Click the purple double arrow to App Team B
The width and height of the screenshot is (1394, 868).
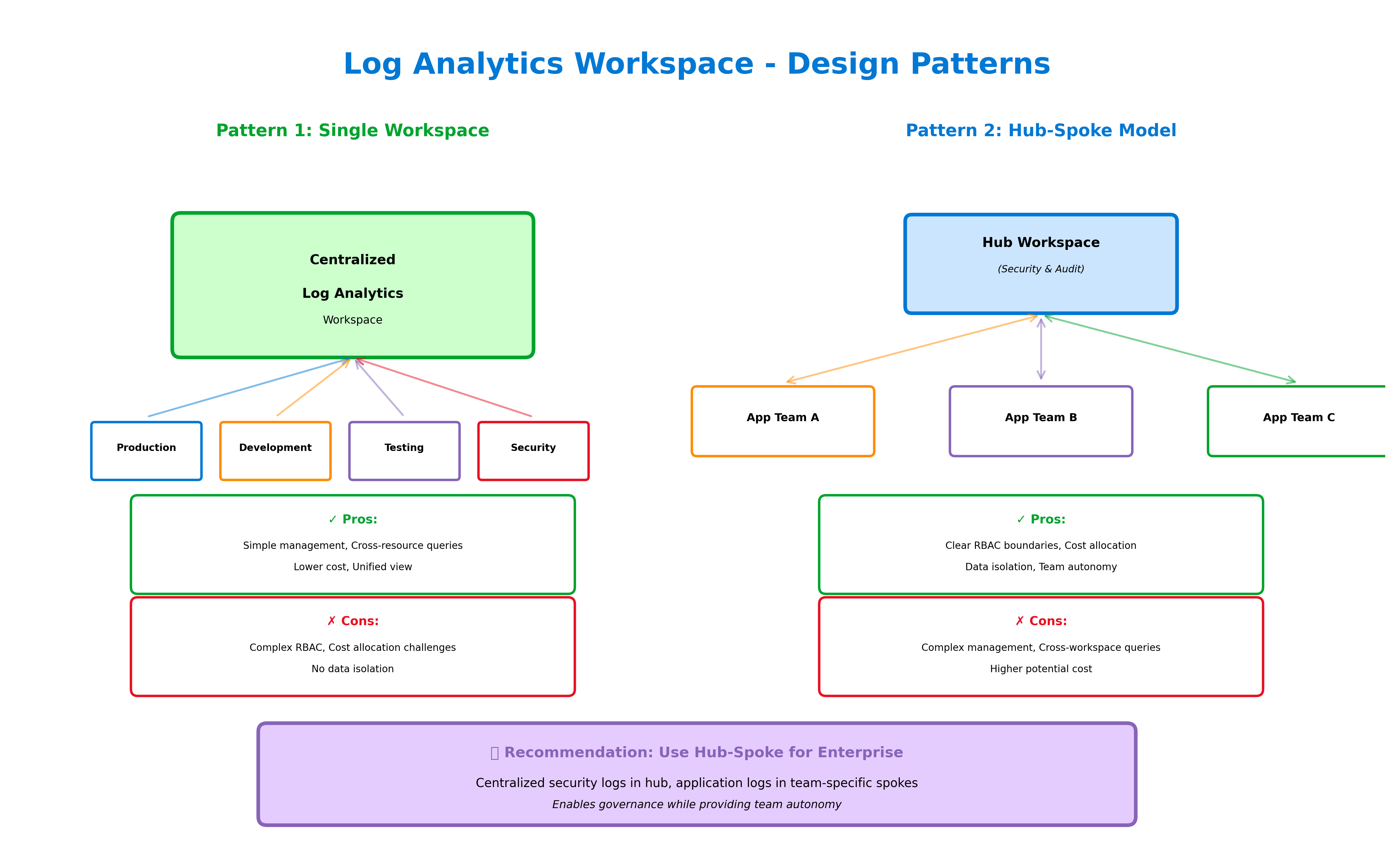point(1040,349)
